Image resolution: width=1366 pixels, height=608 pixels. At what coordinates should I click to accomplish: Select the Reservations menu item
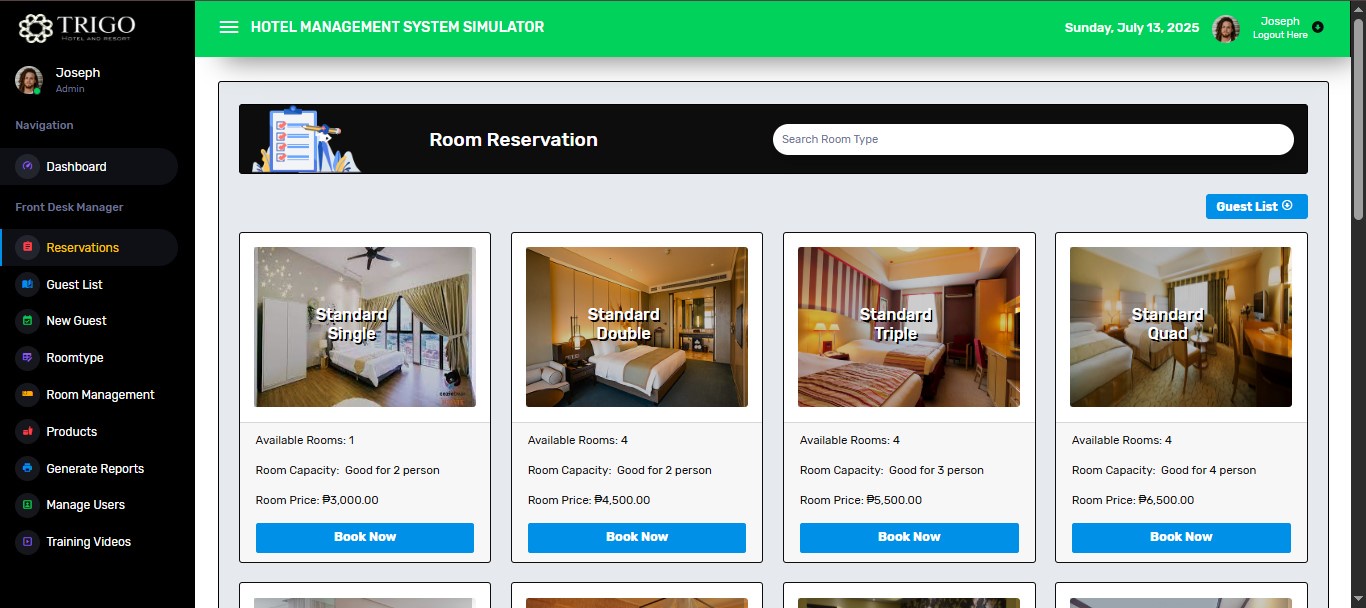[90, 248]
